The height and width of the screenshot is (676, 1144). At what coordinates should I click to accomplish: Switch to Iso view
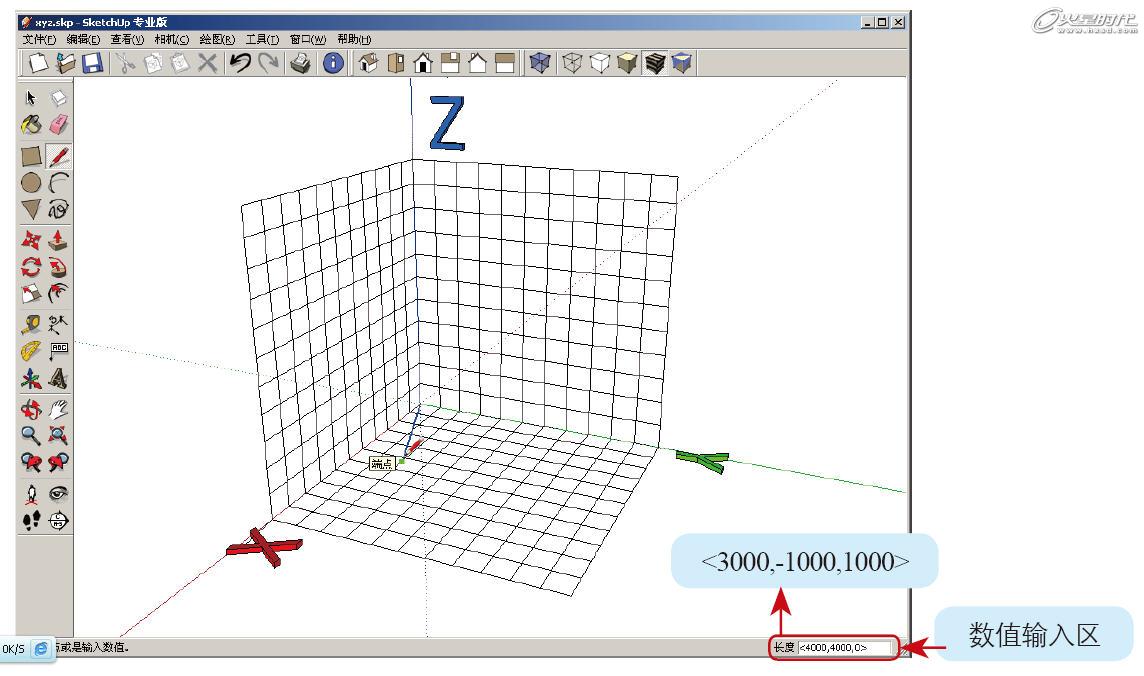click(368, 63)
